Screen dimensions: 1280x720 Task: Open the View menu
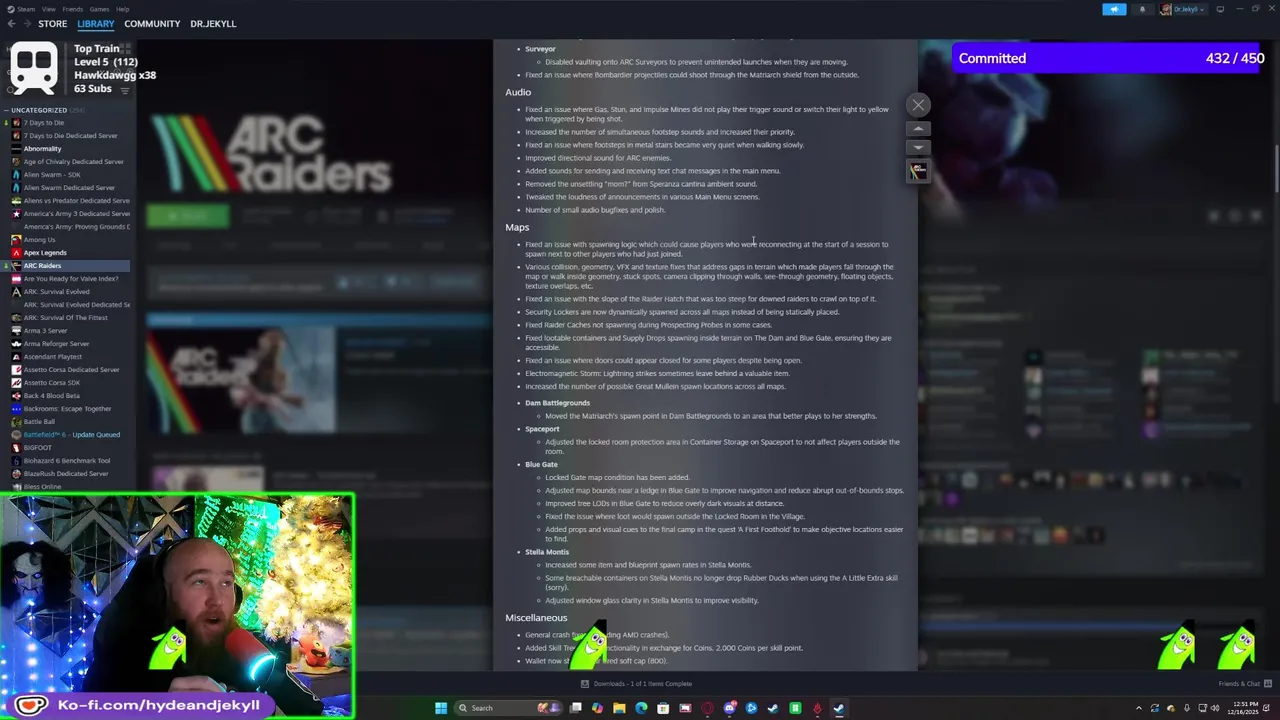[48, 9]
